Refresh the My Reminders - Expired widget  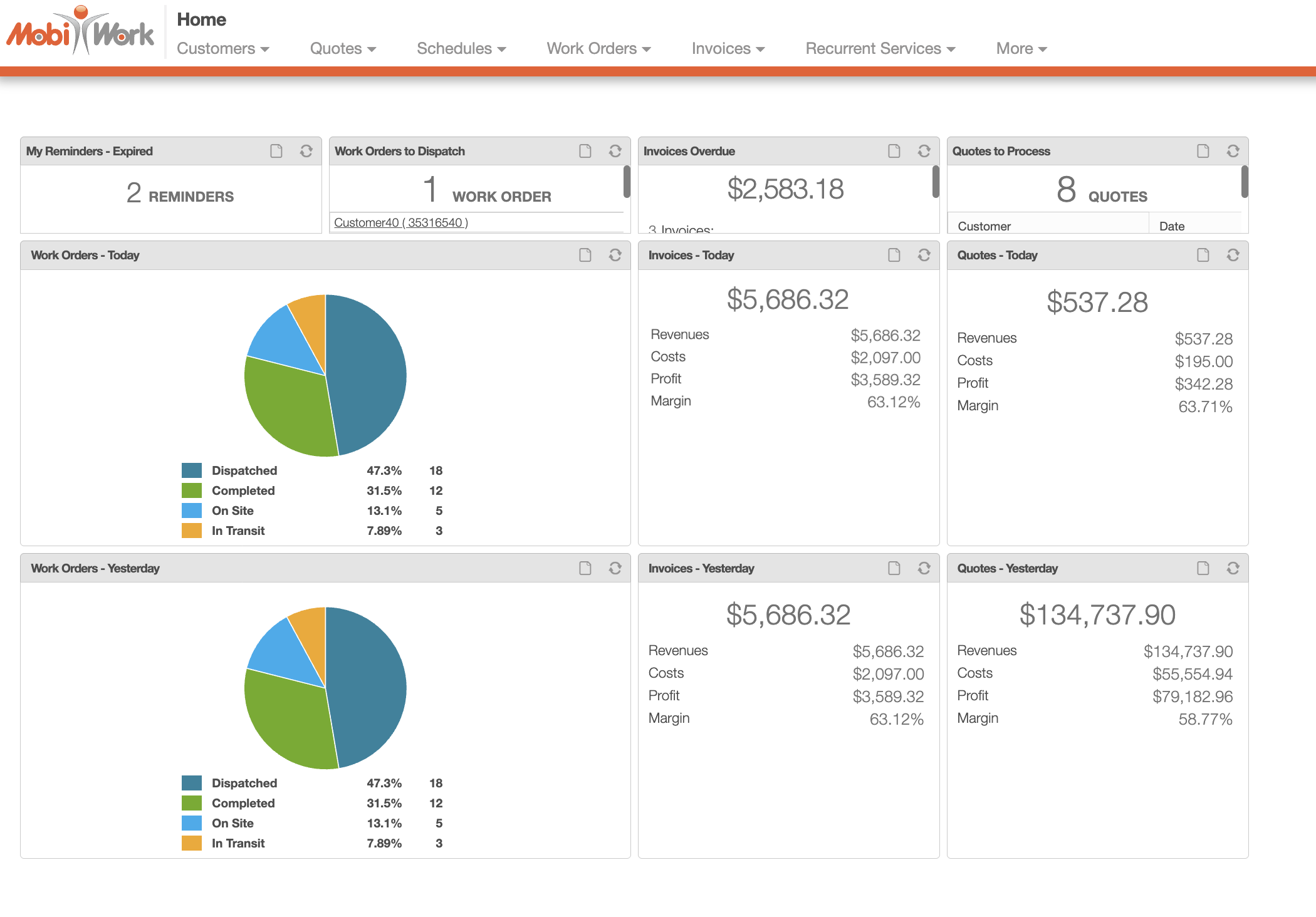coord(306,151)
